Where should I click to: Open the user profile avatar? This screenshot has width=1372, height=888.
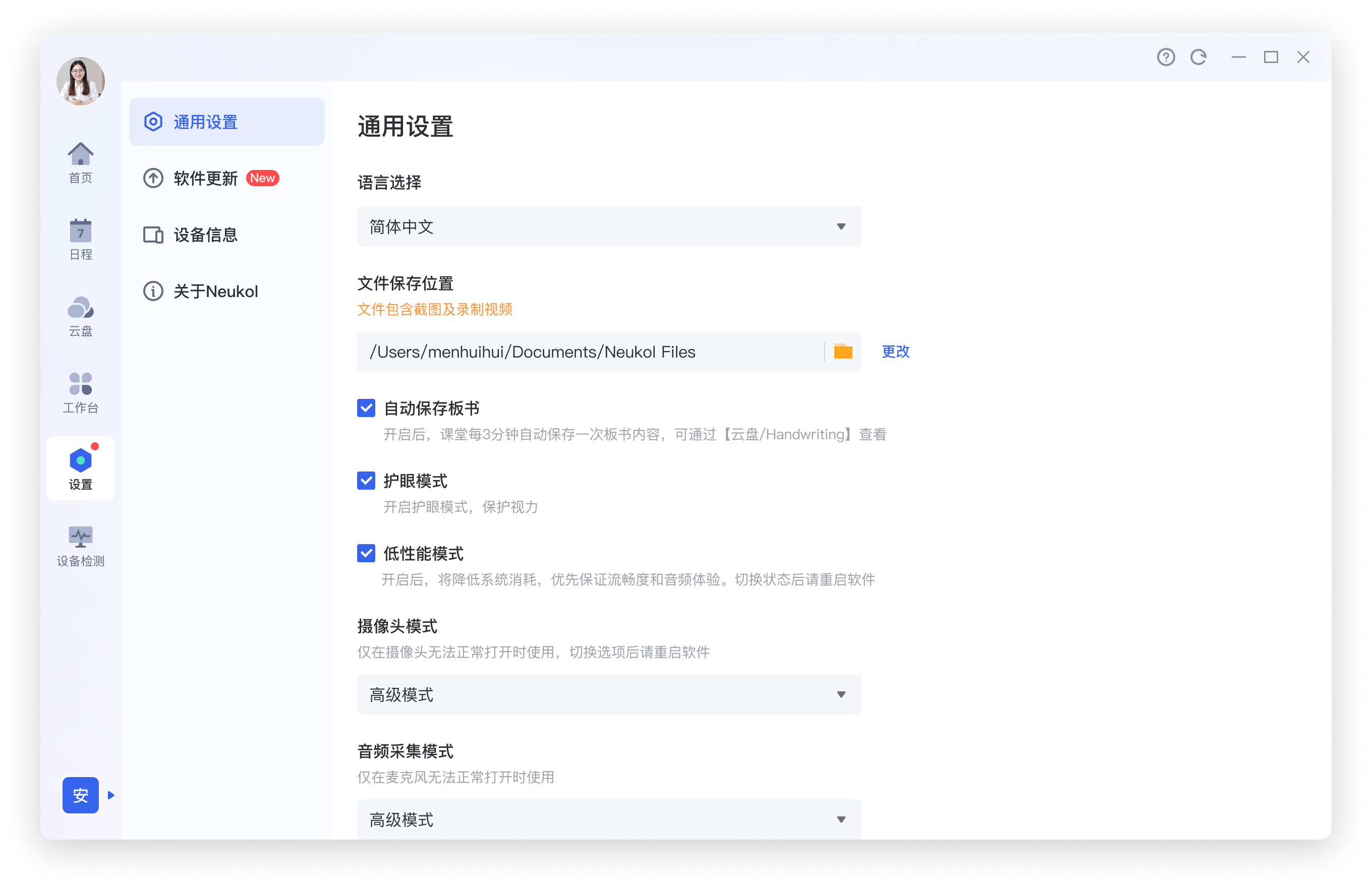[81, 81]
